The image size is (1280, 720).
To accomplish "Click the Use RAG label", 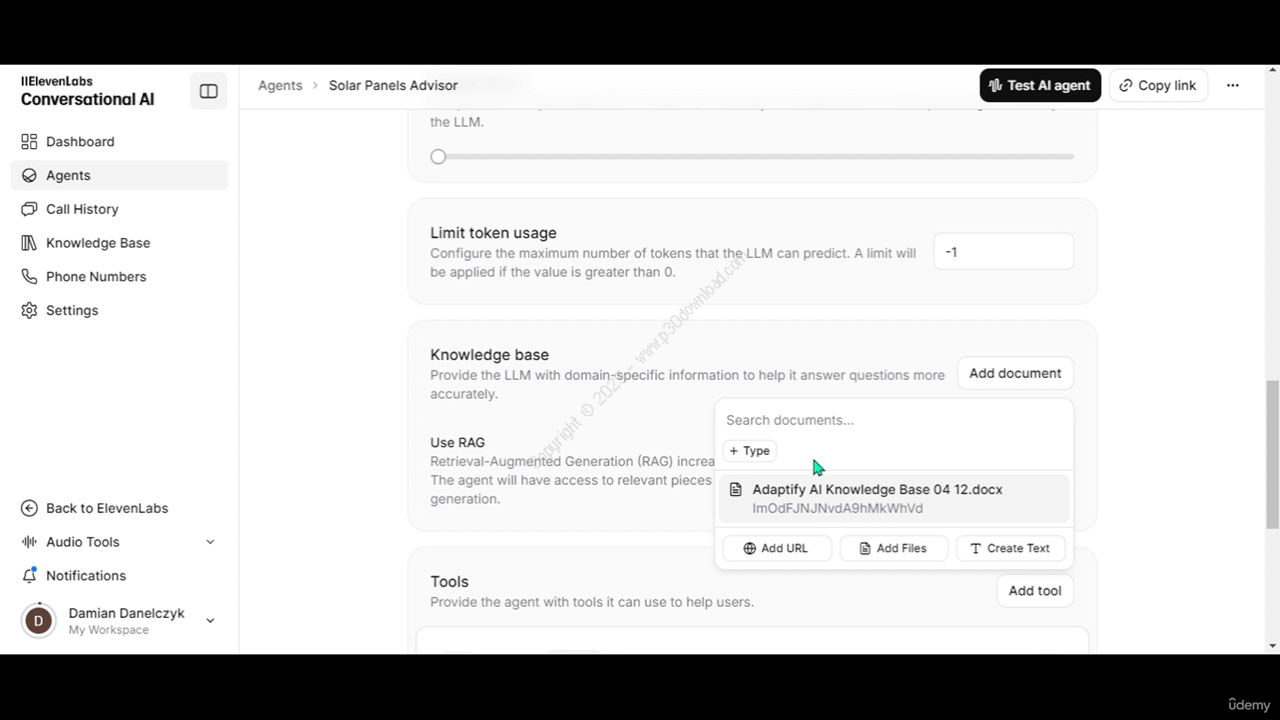I will 457,442.
